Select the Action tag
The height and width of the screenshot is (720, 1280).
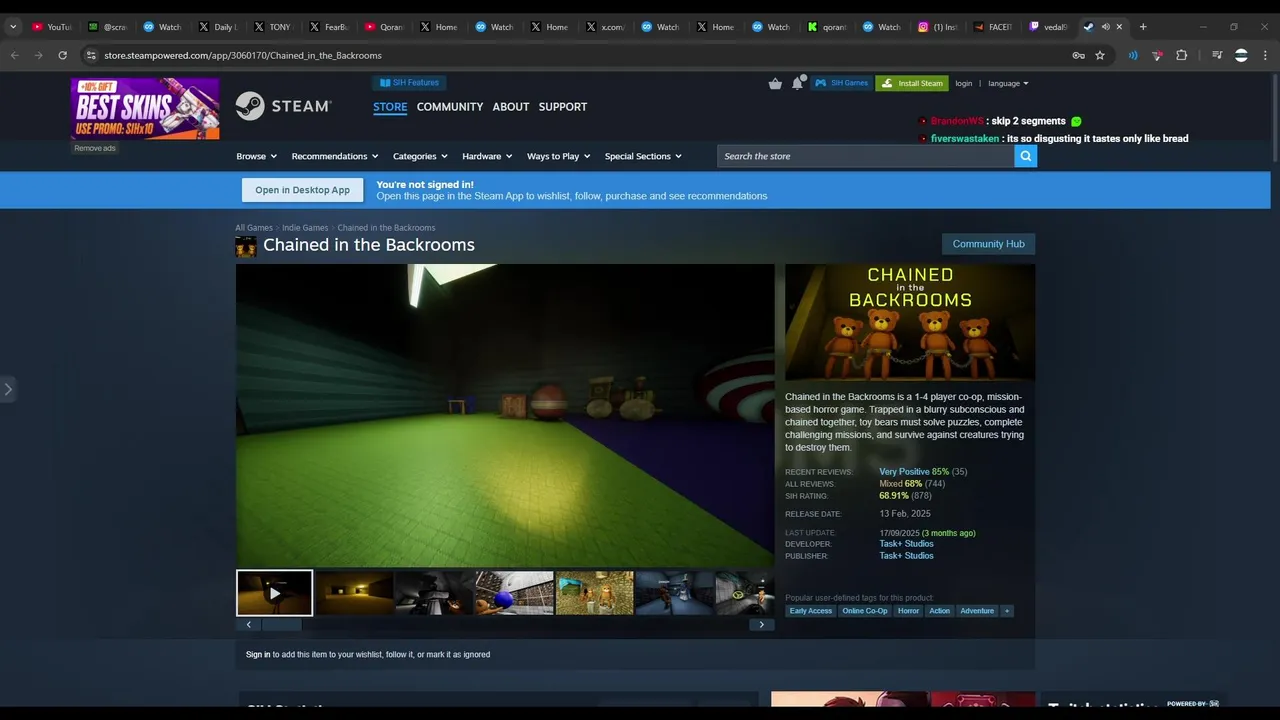940,611
